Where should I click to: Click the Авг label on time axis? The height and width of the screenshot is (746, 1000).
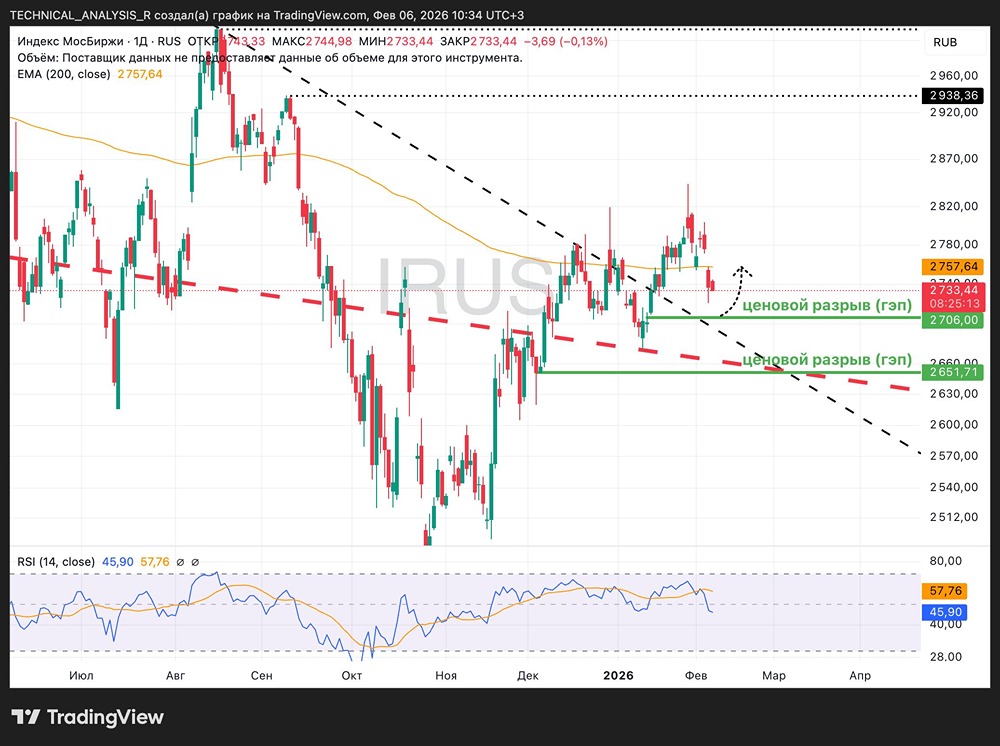(175, 675)
